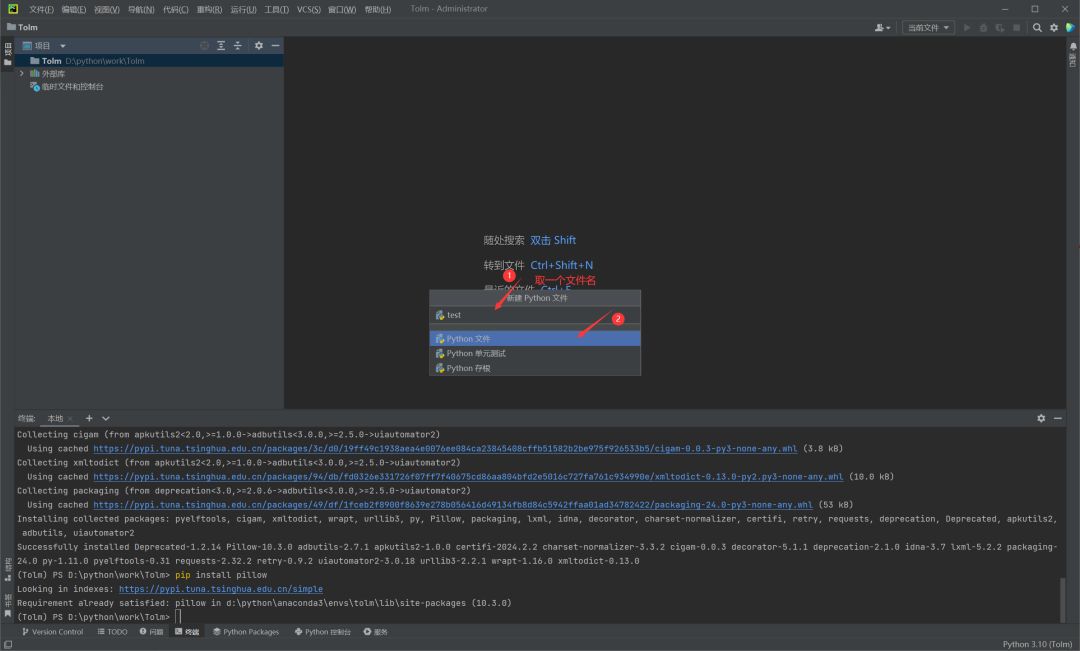Open the project panel gear options
This screenshot has width=1080, height=651.
click(x=259, y=45)
